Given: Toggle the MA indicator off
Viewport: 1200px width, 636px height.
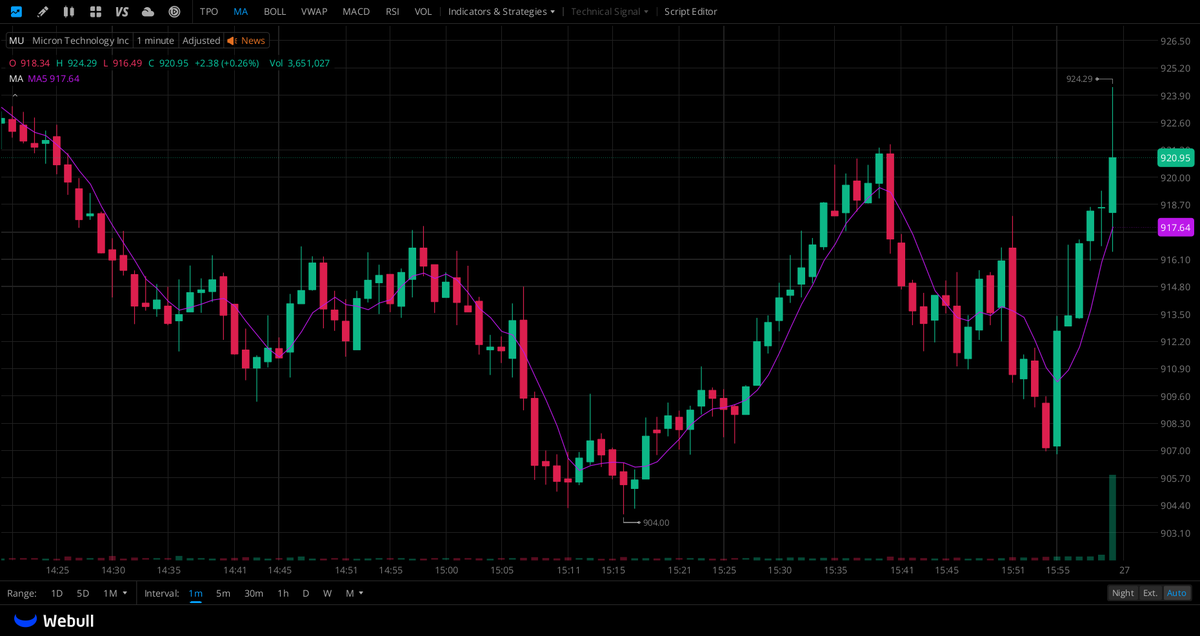Looking at the screenshot, I should point(241,11).
